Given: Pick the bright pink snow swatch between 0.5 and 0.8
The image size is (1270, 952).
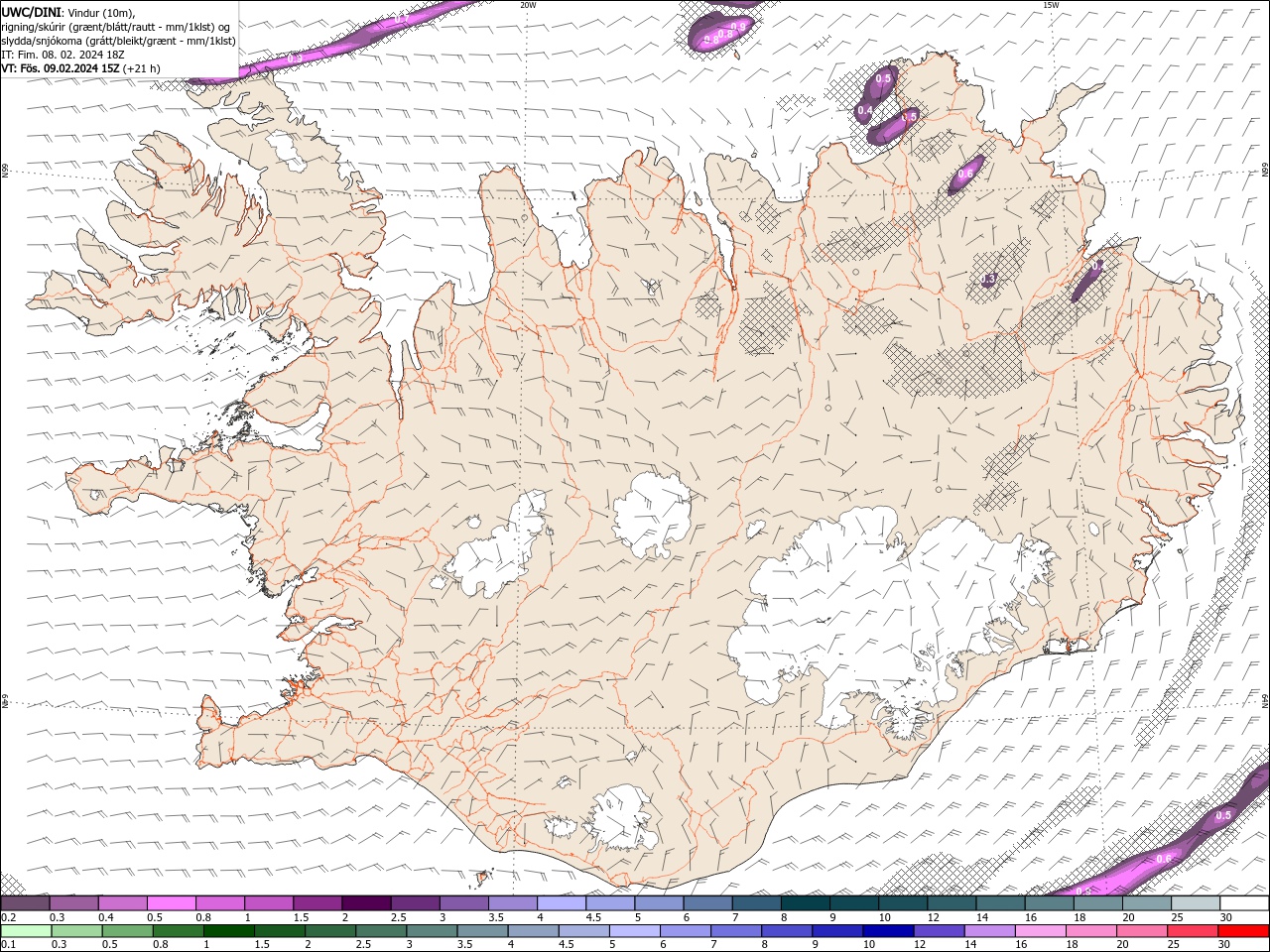Looking at the screenshot, I should pos(171,903).
